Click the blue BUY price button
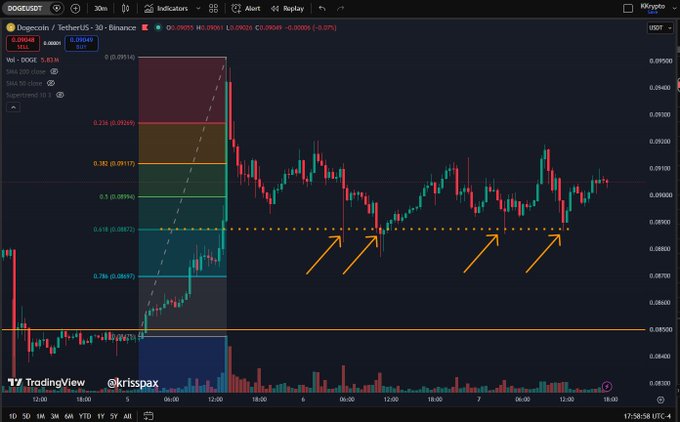The width and height of the screenshot is (680, 422). pos(81,43)
